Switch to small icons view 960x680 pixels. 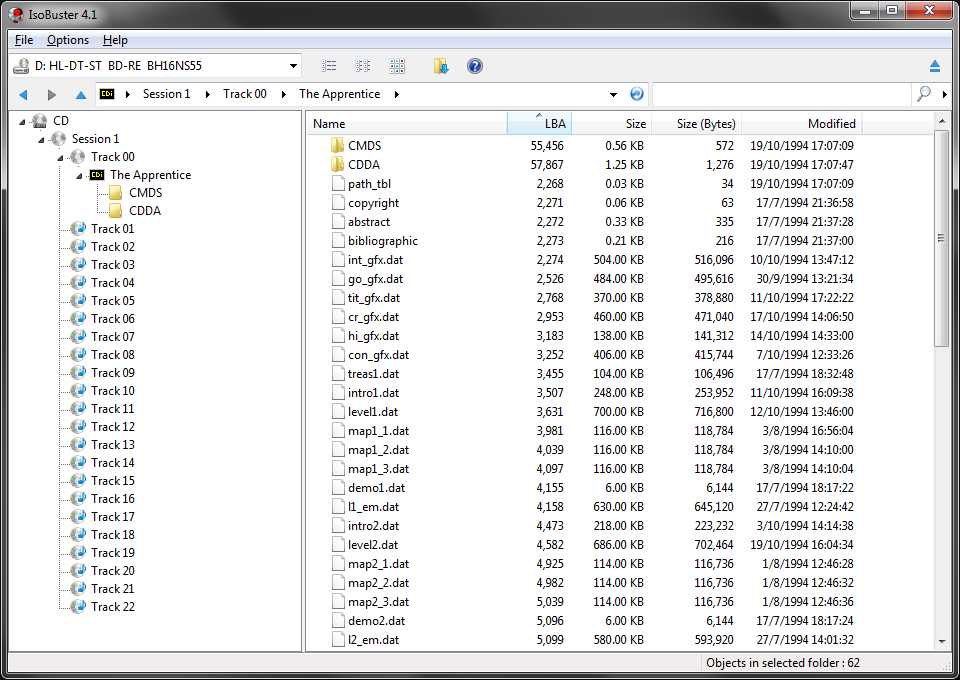pos(362,65)
